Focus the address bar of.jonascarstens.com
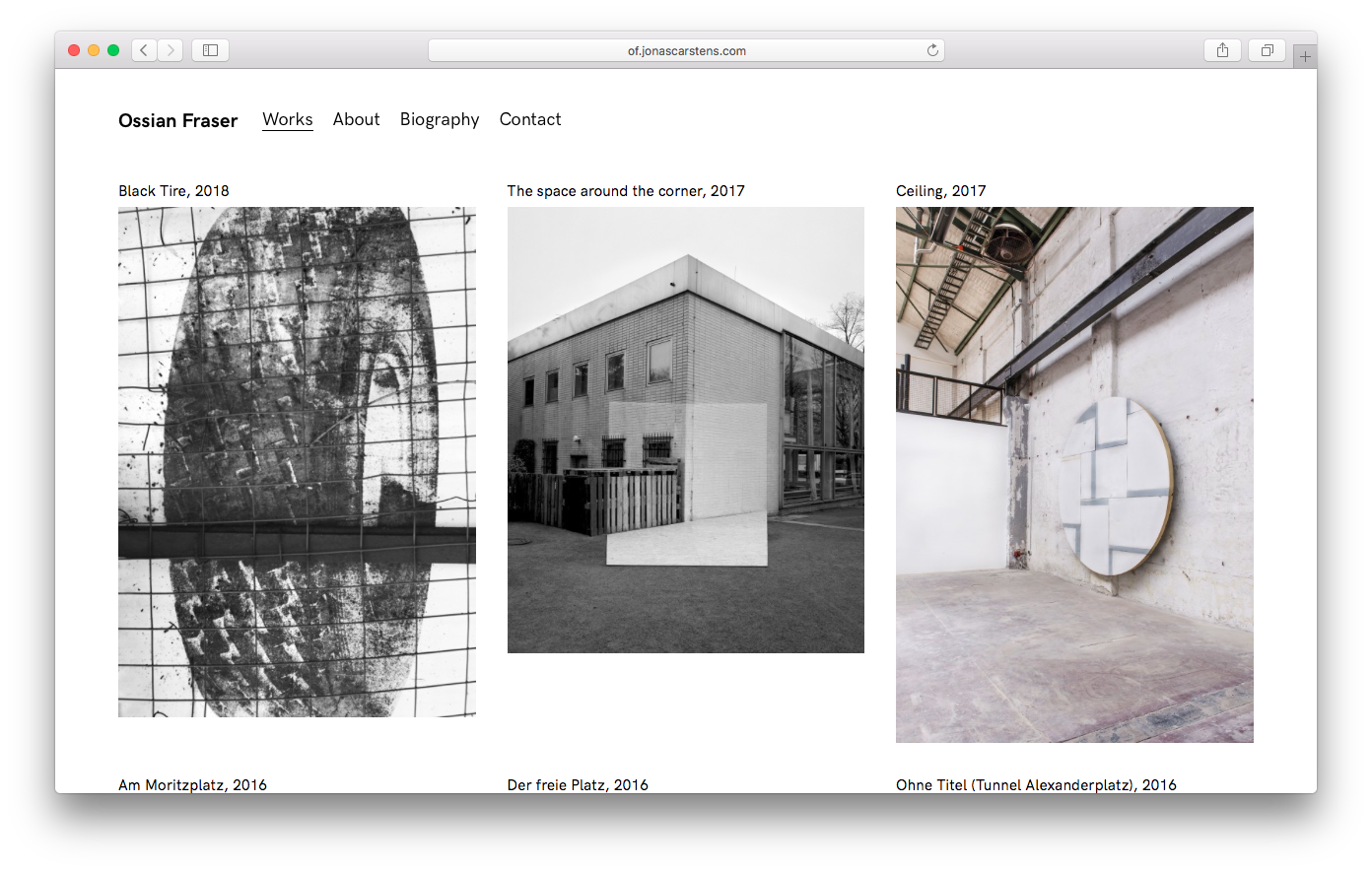The image size is (1372, 872). [x=686, y=50]
